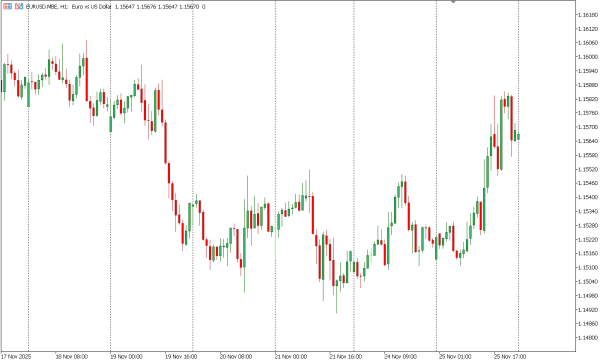This screenshot has width=600, height=361.
Task: Click the 24 Nov 09:00 time axis label
Action: [401, 356]
